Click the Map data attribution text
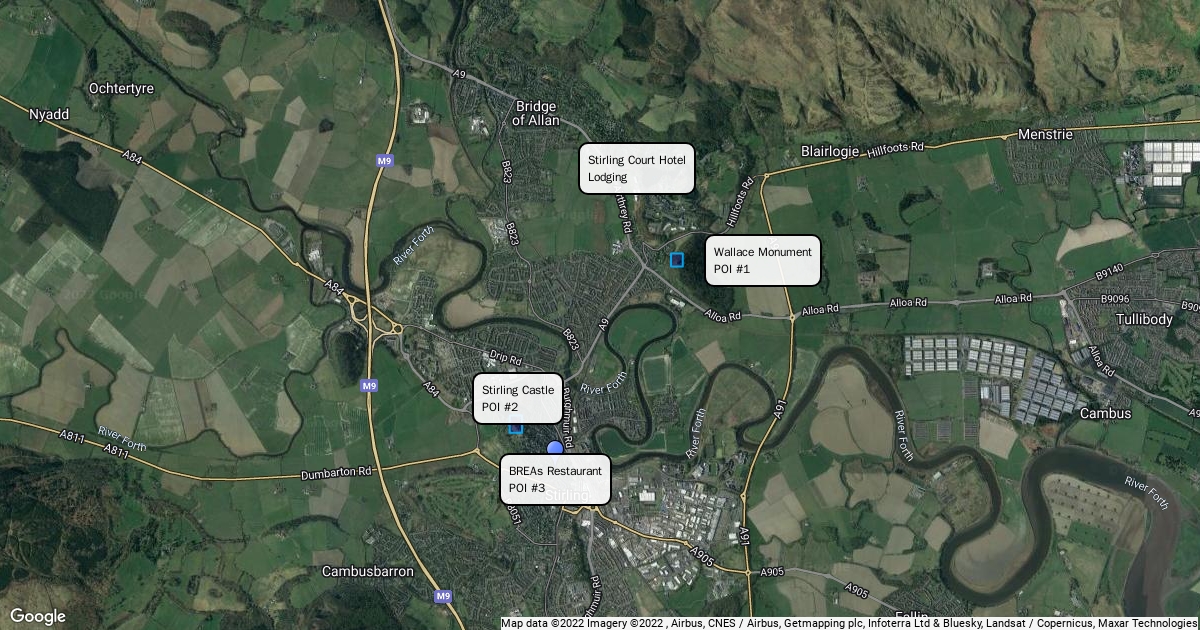This screenshot has width=1200, height=630. pyautogui.click(x=849, y=623)
